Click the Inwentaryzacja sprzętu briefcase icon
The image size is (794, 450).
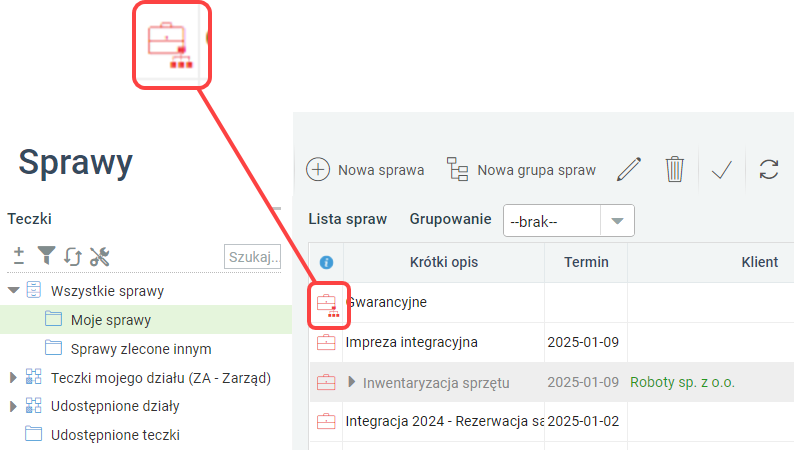[x=326, y=382]
